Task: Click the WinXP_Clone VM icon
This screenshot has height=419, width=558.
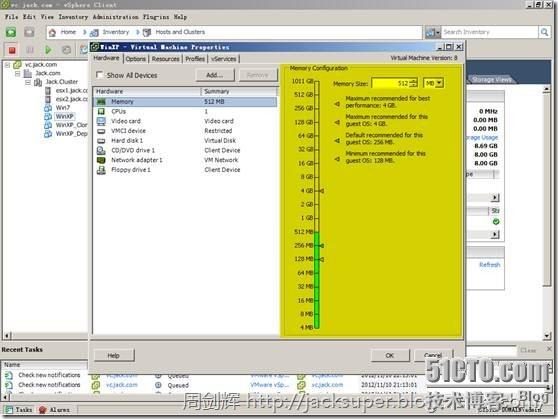Action: click(48, 125)
